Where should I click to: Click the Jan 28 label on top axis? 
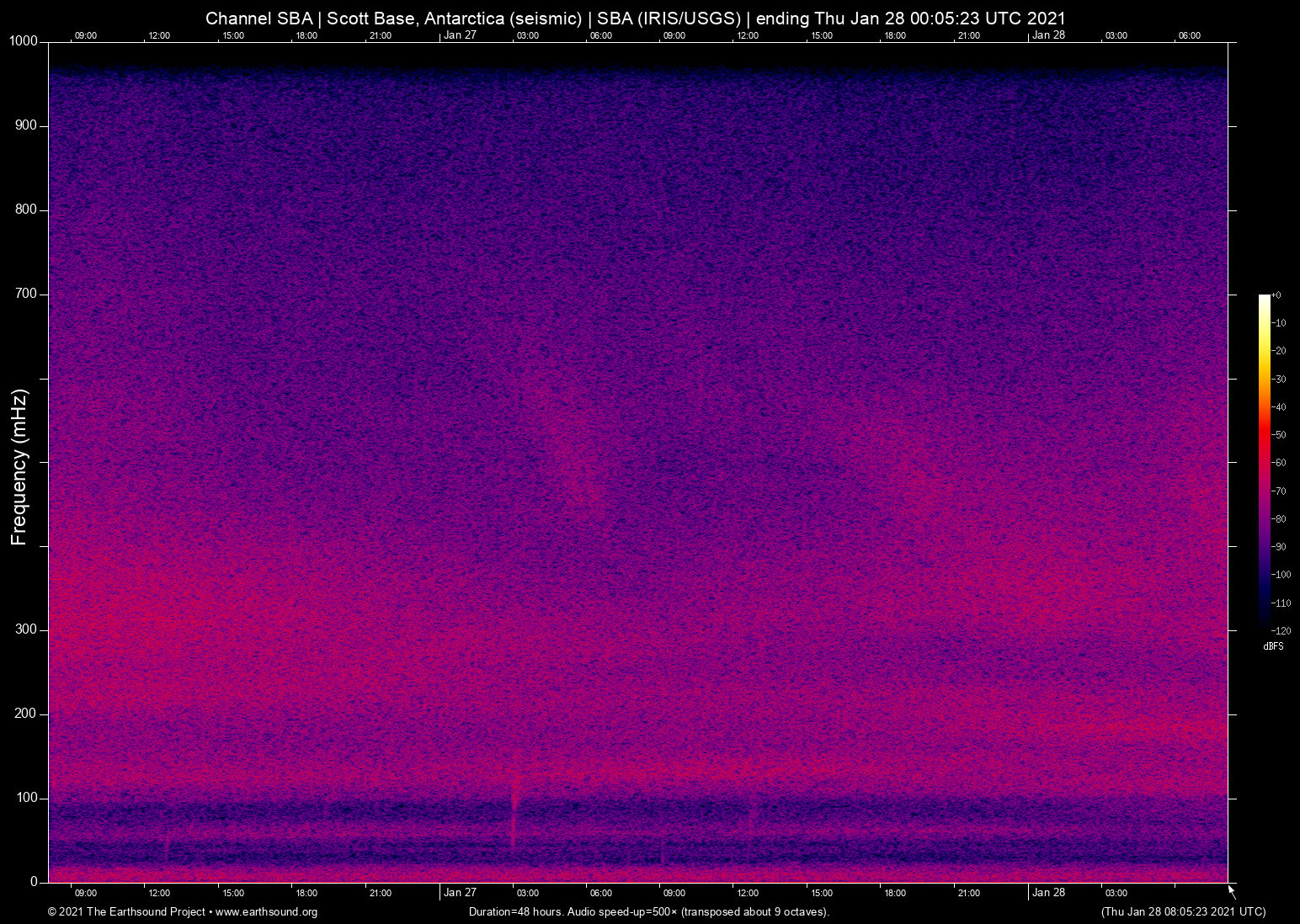(1048, 35)
